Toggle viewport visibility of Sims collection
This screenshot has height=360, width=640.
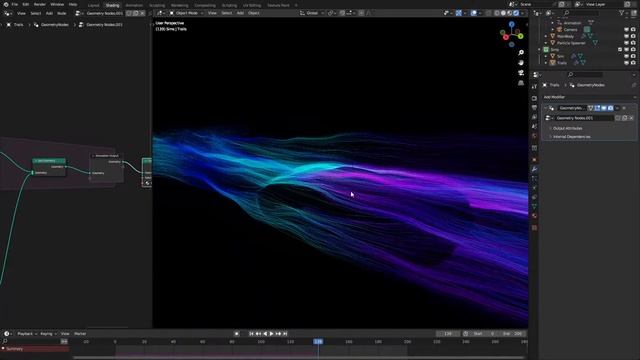(627, 49)
